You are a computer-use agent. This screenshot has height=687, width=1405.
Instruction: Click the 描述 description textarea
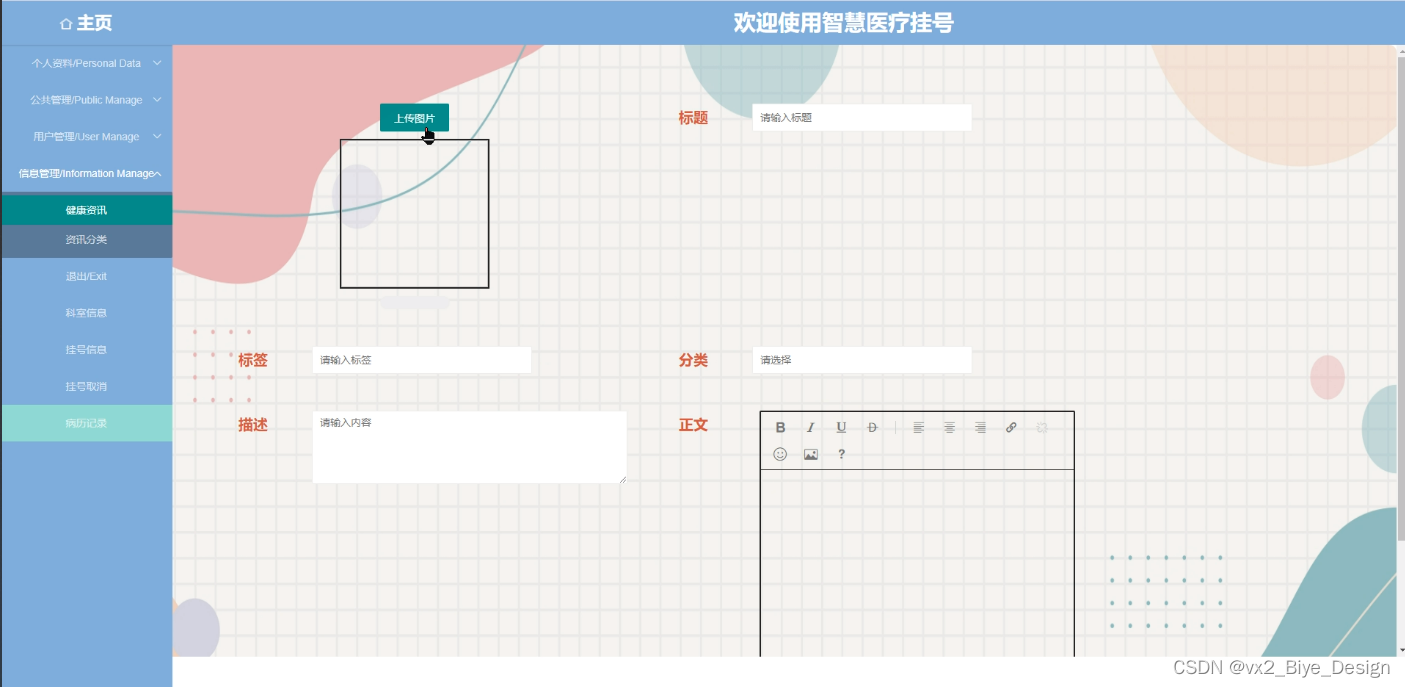[x=470, y=447]
